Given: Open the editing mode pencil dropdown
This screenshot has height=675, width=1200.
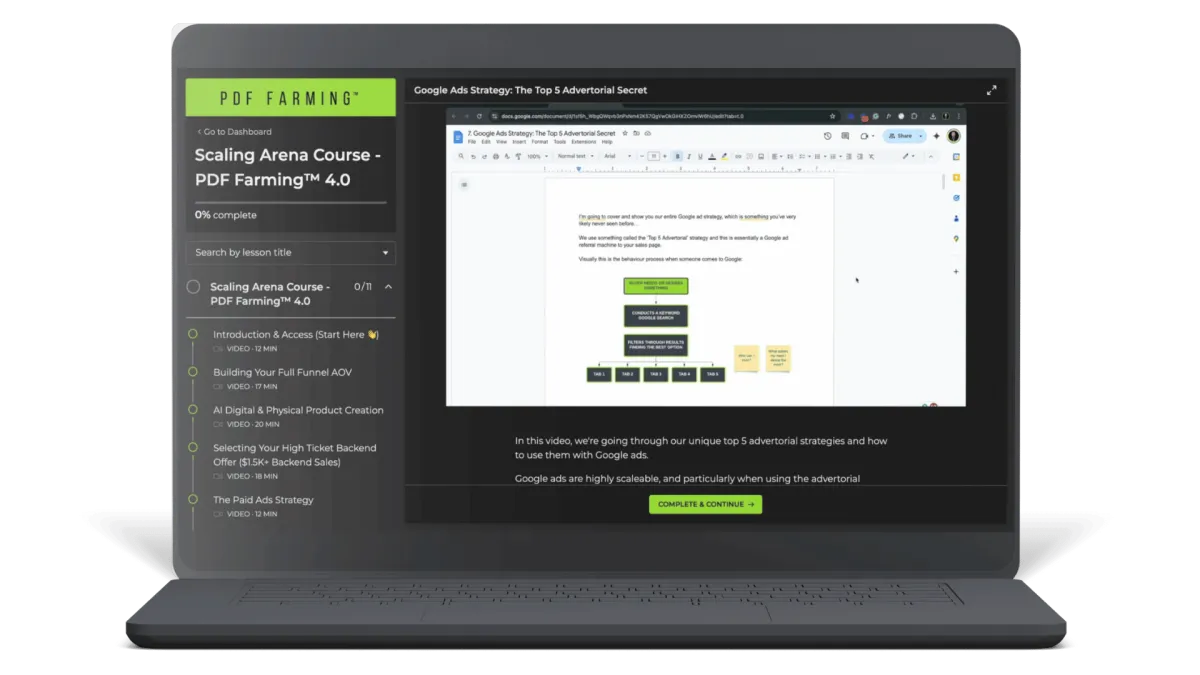Looking at the screenshot, I should [x=908, y=156].
